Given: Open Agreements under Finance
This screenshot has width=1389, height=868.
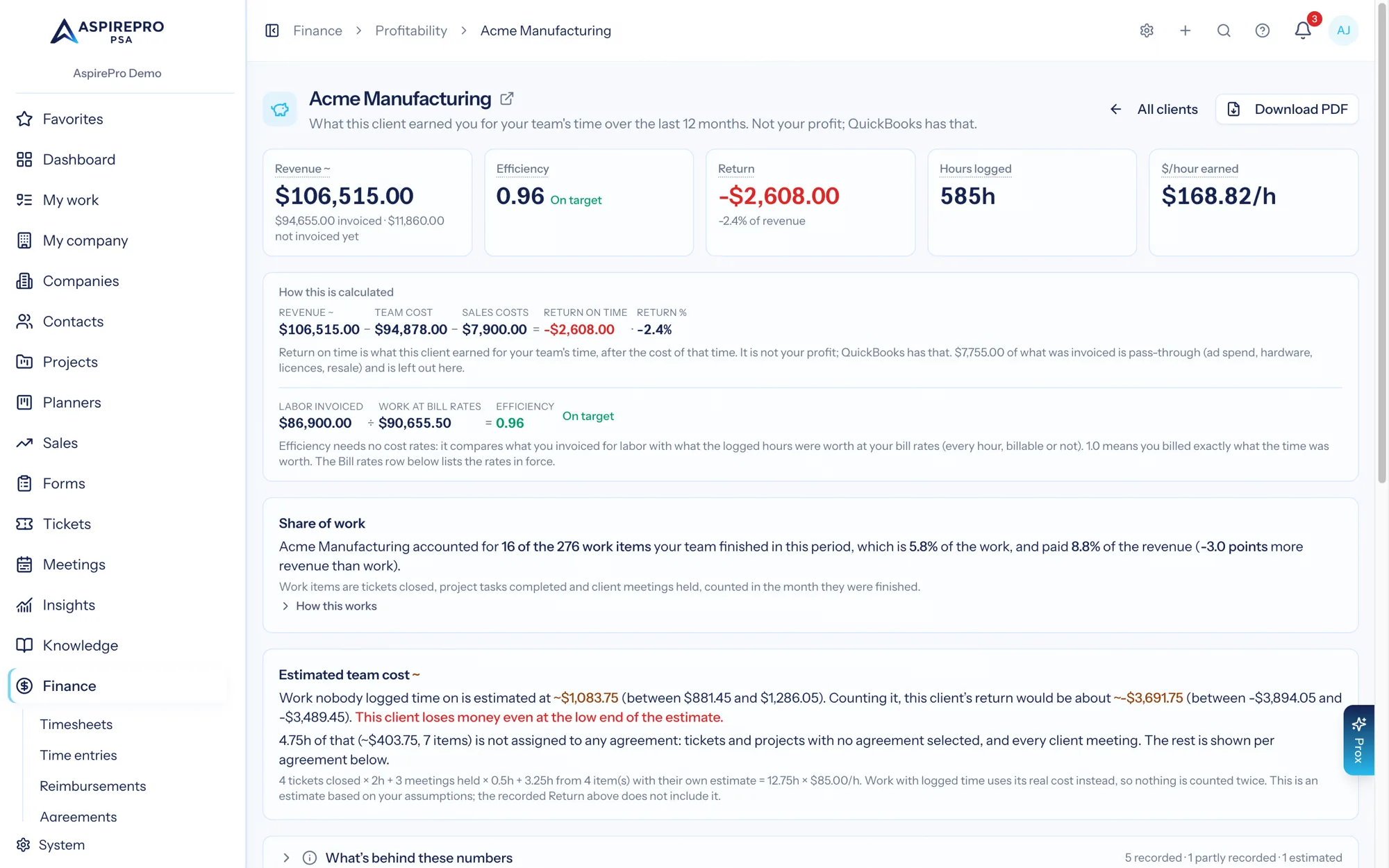Looking at the screenshot, I should tap(78, 817).
